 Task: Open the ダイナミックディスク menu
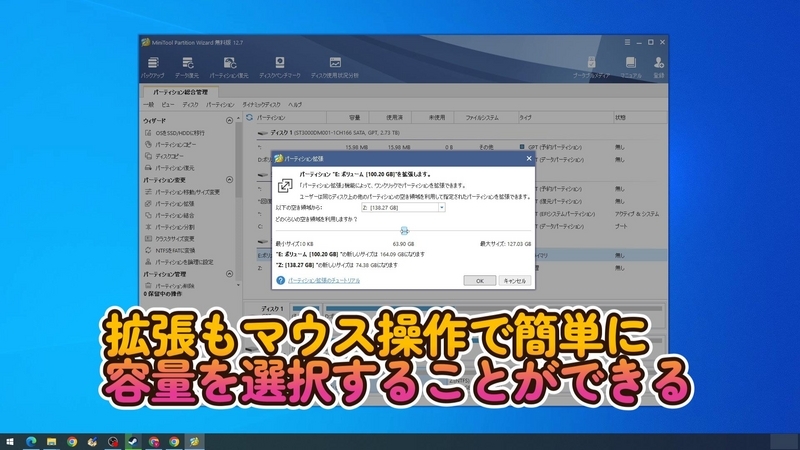coord(261,105)
